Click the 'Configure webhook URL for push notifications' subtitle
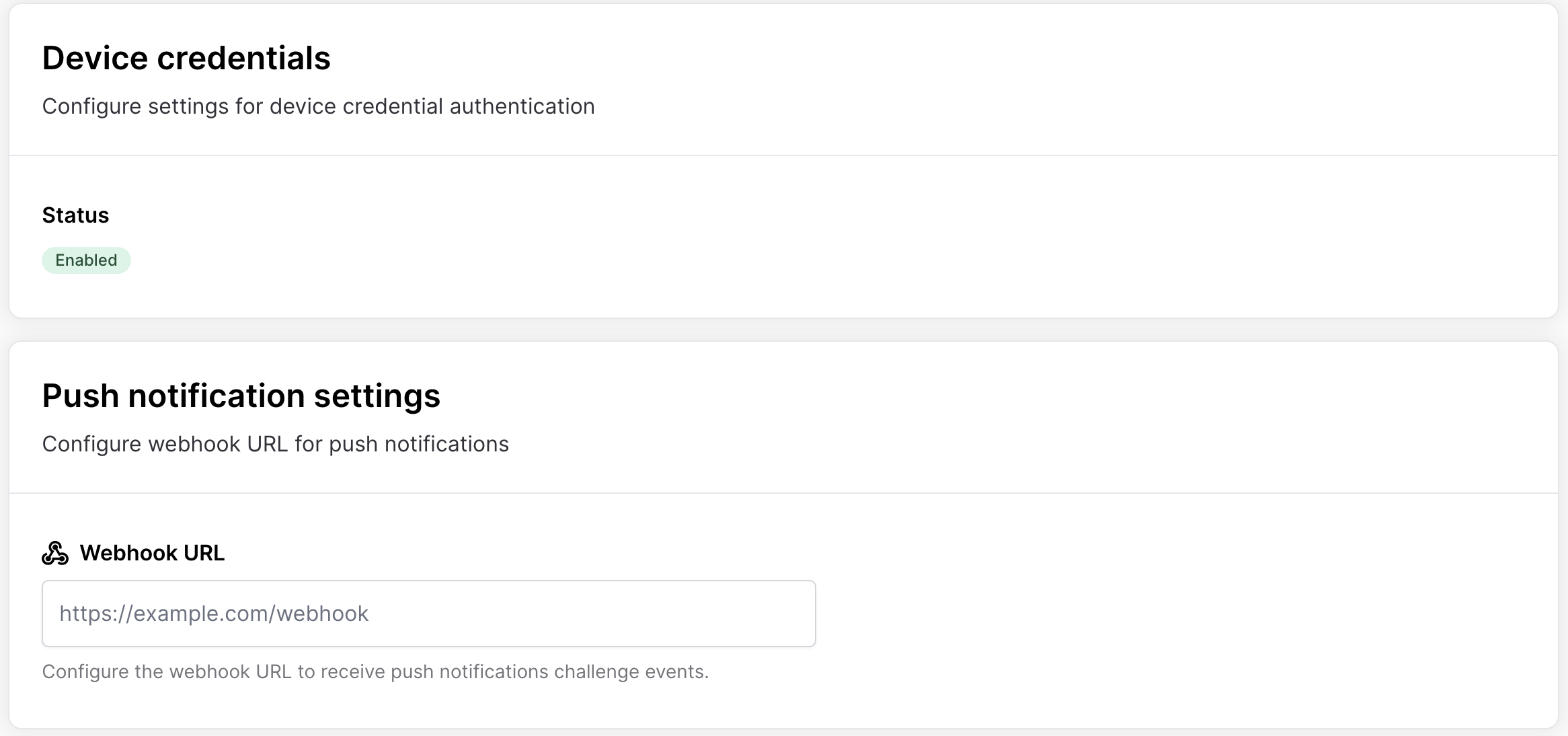The image size is (1568, 736). click(275, 444)
